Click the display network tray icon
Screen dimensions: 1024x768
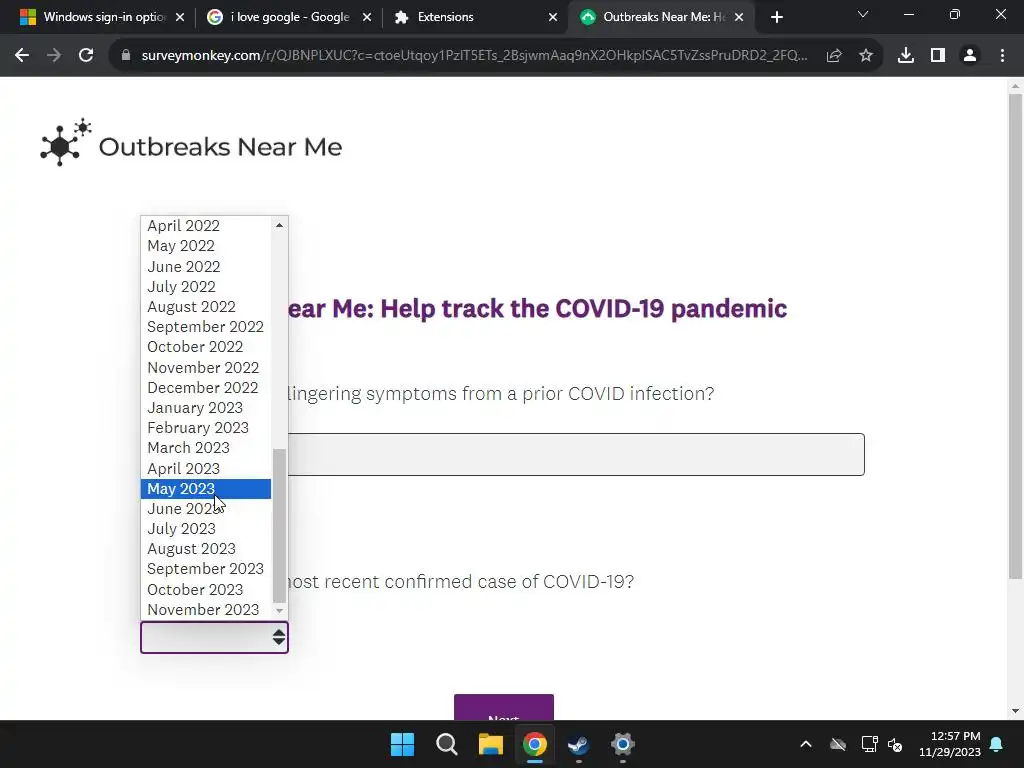(869, 744)
